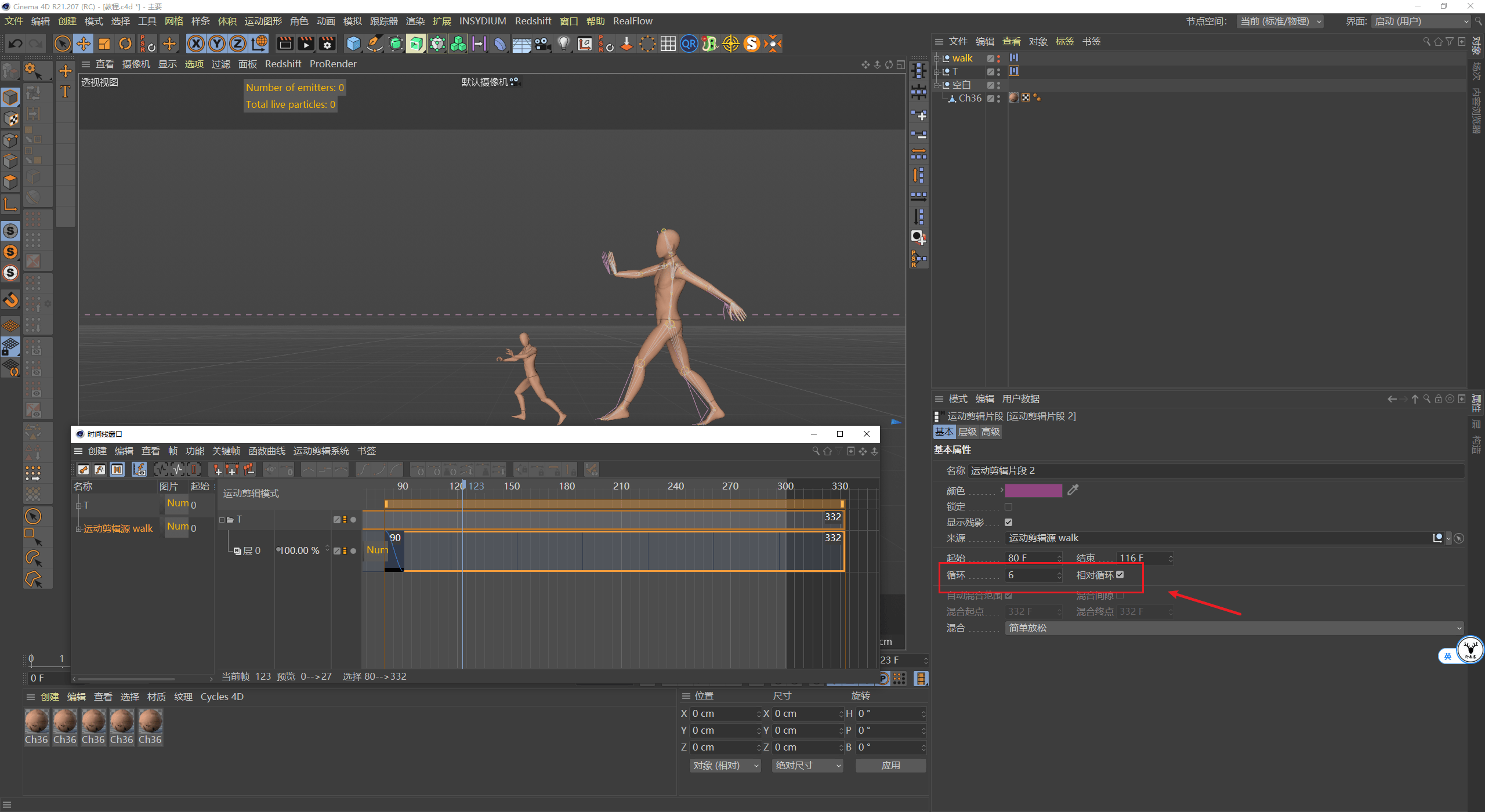Image resolution: width=1485 pixels, height=812 pixels.
Task: Toggle the 相对循环 checkbox
Action: (x=1120, y=575)
